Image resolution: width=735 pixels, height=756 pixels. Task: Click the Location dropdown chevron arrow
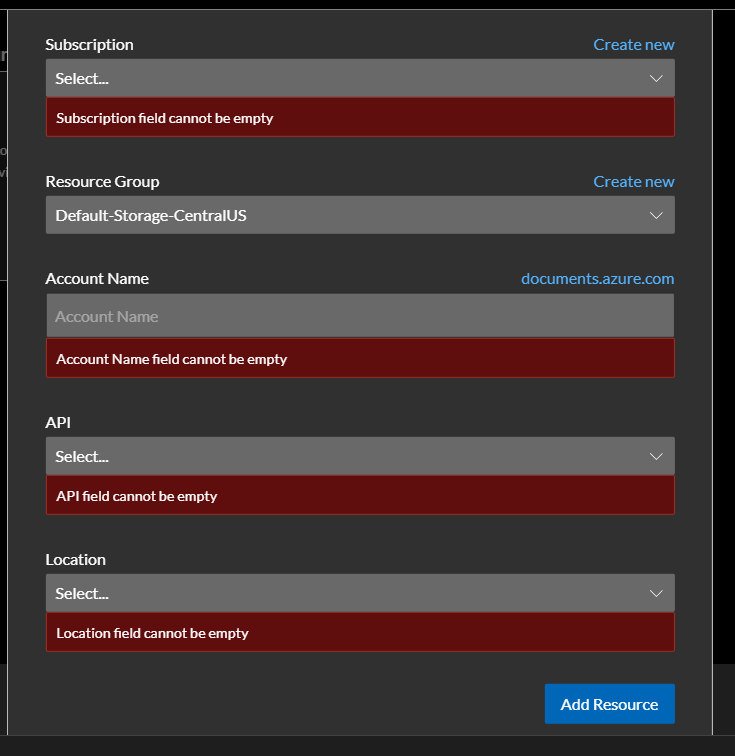656,594
